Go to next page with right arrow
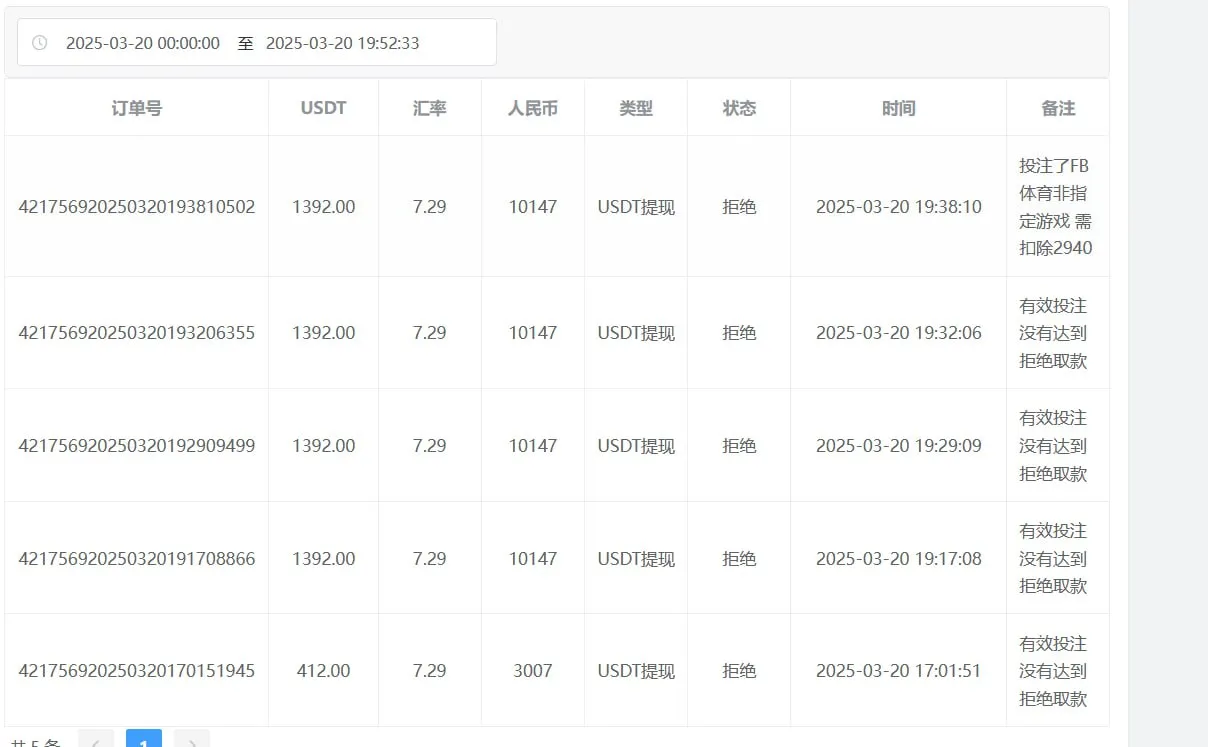 pyautogui.click(x=192, y=740)
